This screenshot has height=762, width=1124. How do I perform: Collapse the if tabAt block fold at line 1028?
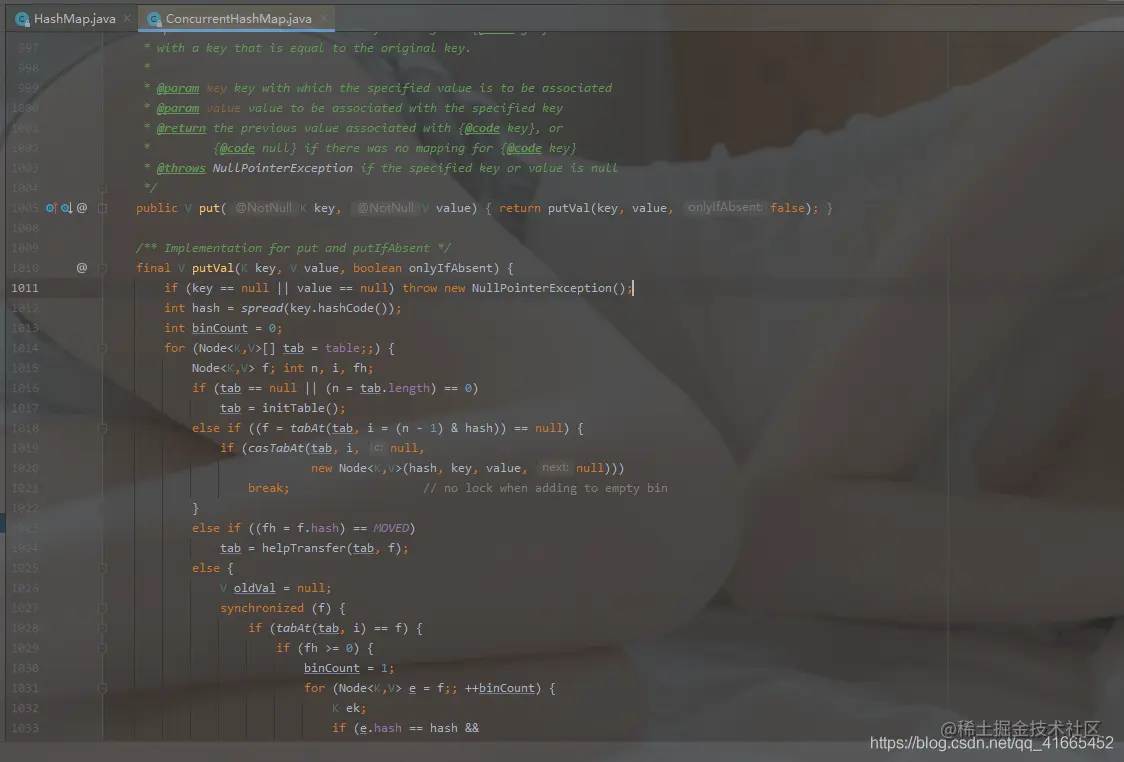(x=103, y=628)
